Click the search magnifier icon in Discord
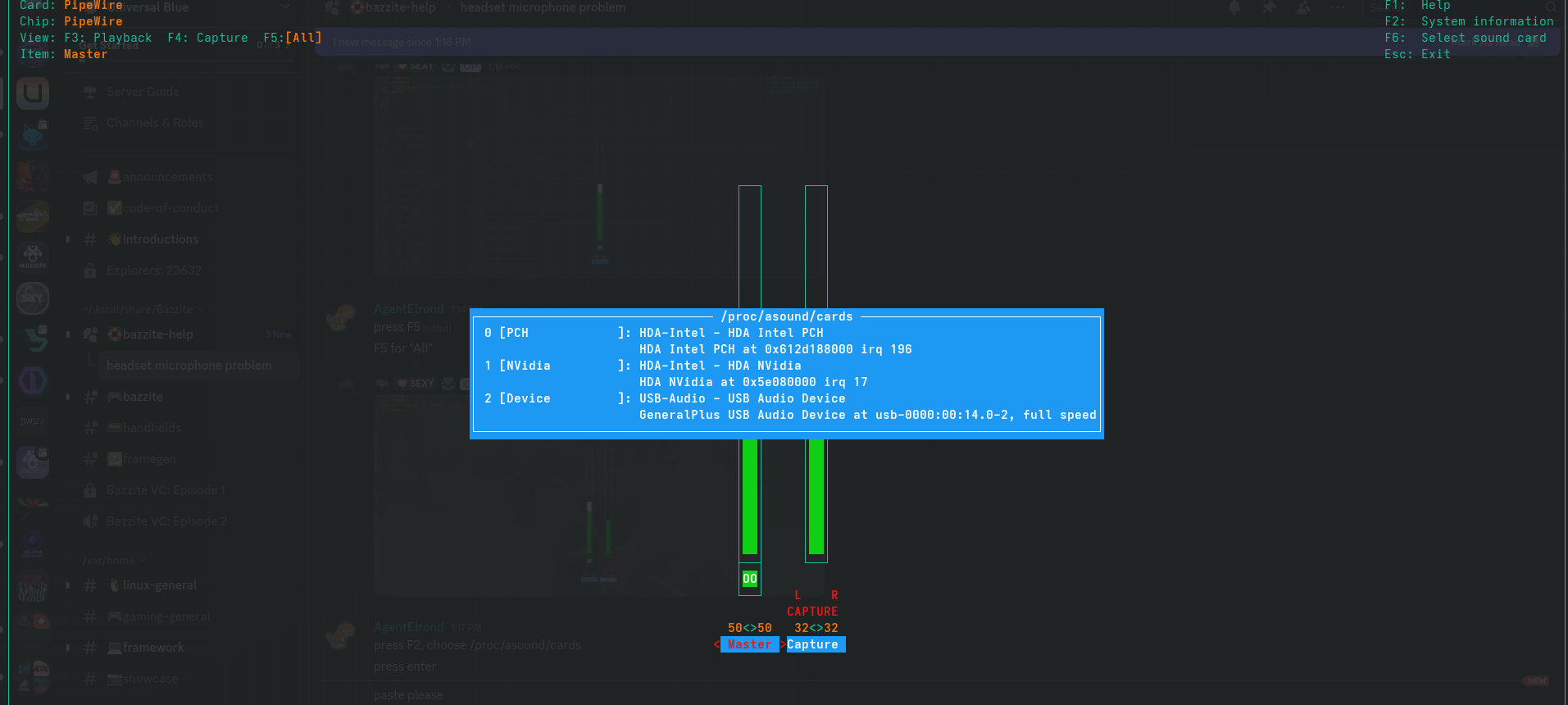The height and width of the screenshot is (705, 1568). 1551,7
